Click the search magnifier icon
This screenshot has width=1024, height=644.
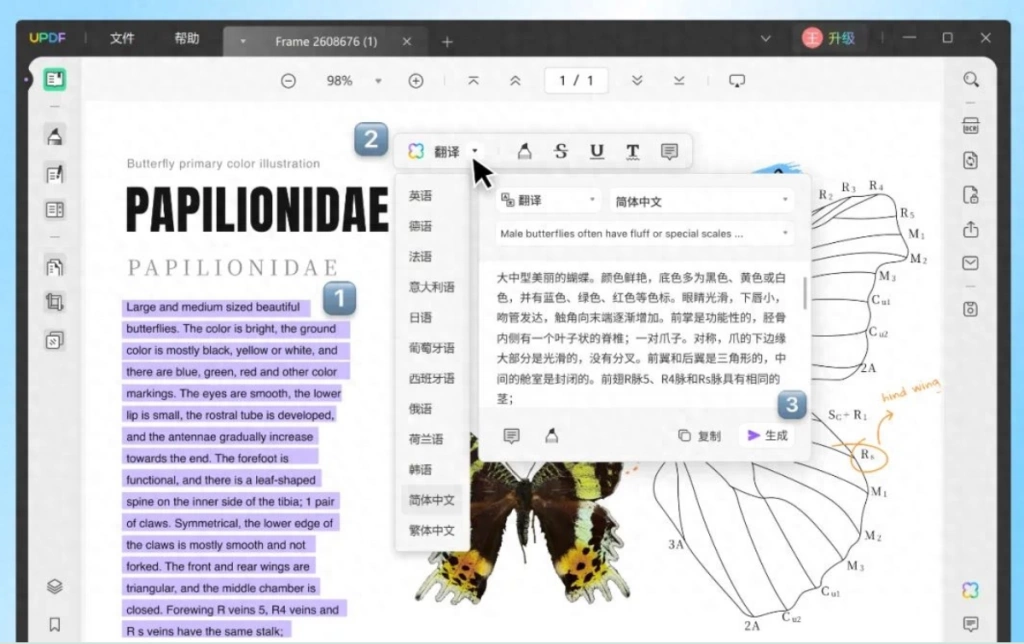pos(971,80)
